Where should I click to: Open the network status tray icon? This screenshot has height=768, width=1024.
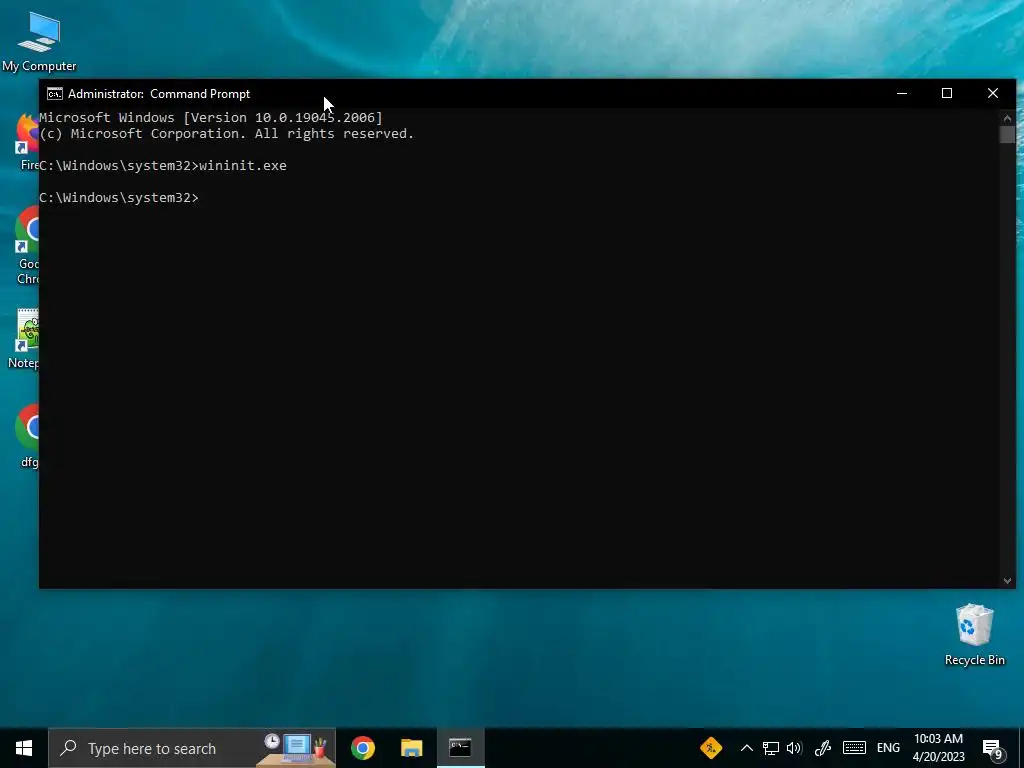[771, 748]
